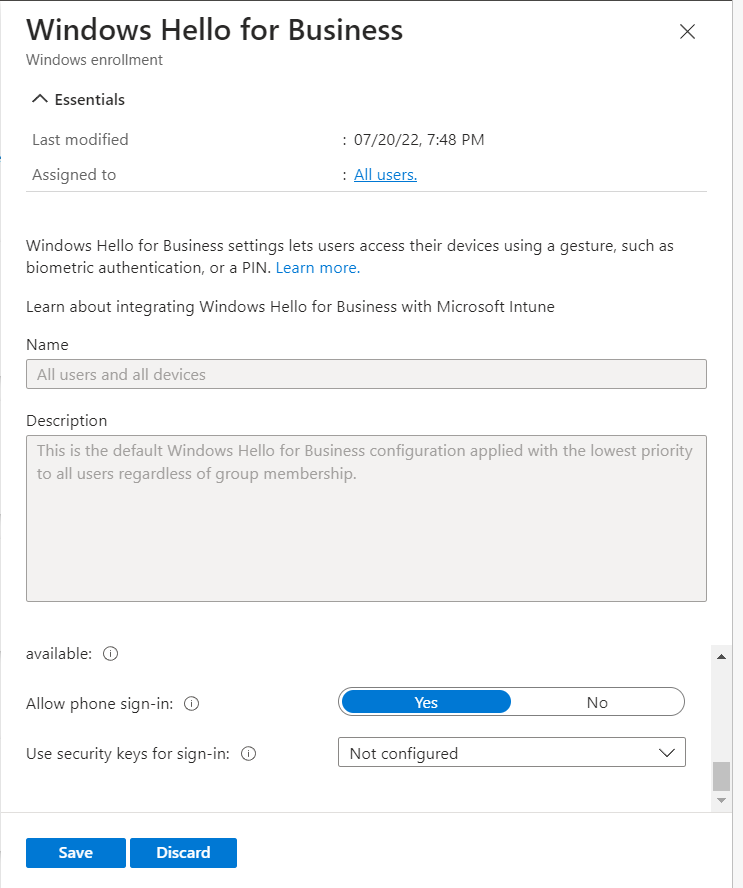Click the scrollbar down arrow

(721, 800)
